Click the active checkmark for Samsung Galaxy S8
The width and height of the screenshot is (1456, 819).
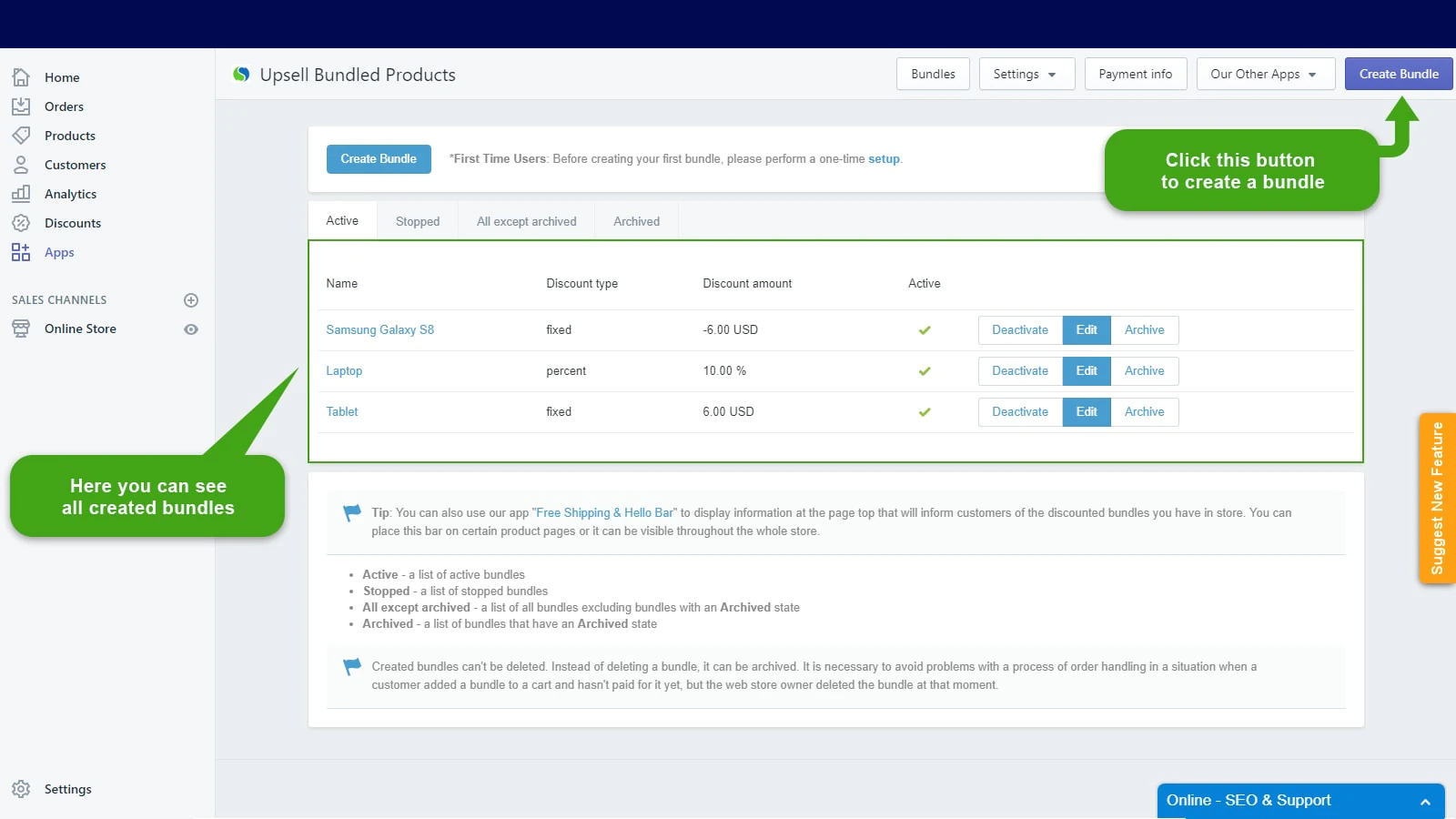point(924,329)
